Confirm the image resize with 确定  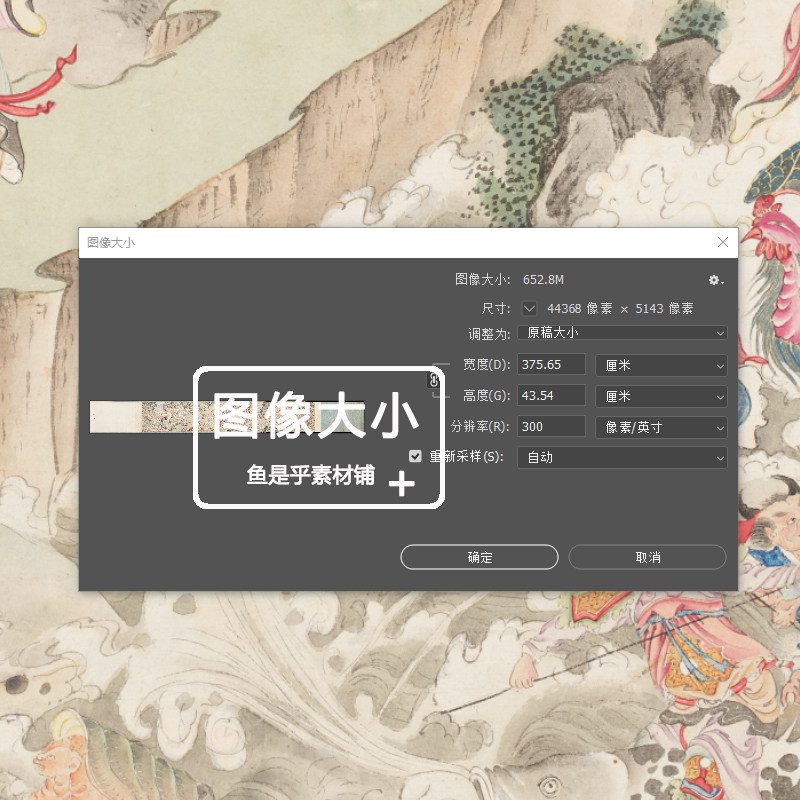pyautogui.click(x=478, y=557)
